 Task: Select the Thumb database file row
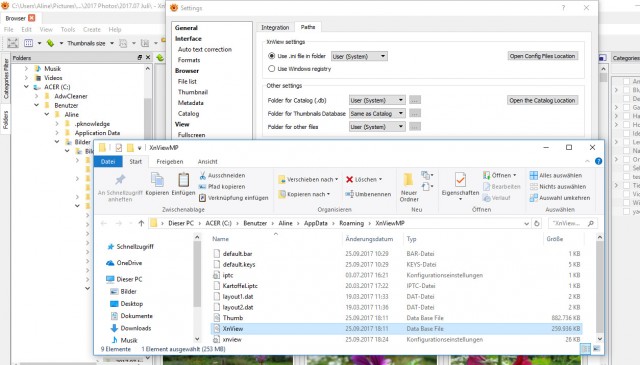(x=396, y=318)
